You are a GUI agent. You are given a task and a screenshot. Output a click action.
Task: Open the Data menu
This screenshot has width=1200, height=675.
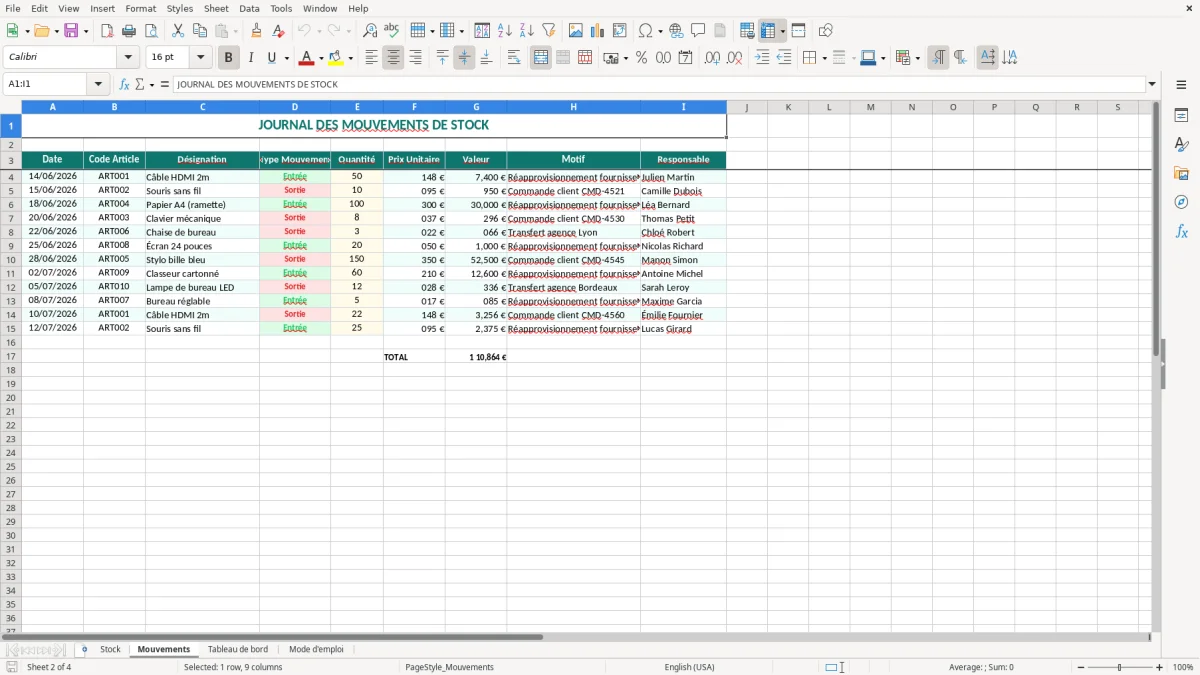(x=249, y=8)
